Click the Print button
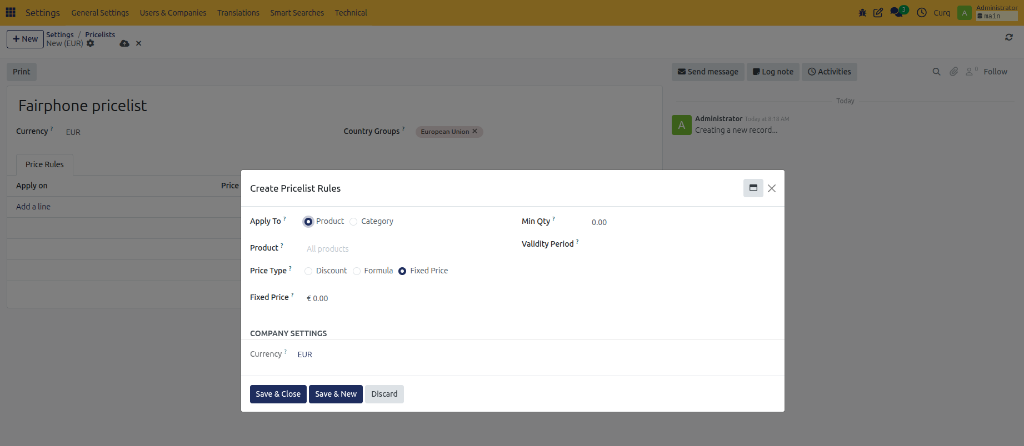Image resolution: width=1024 pixels, height=446 pixels. click(22, 72)
